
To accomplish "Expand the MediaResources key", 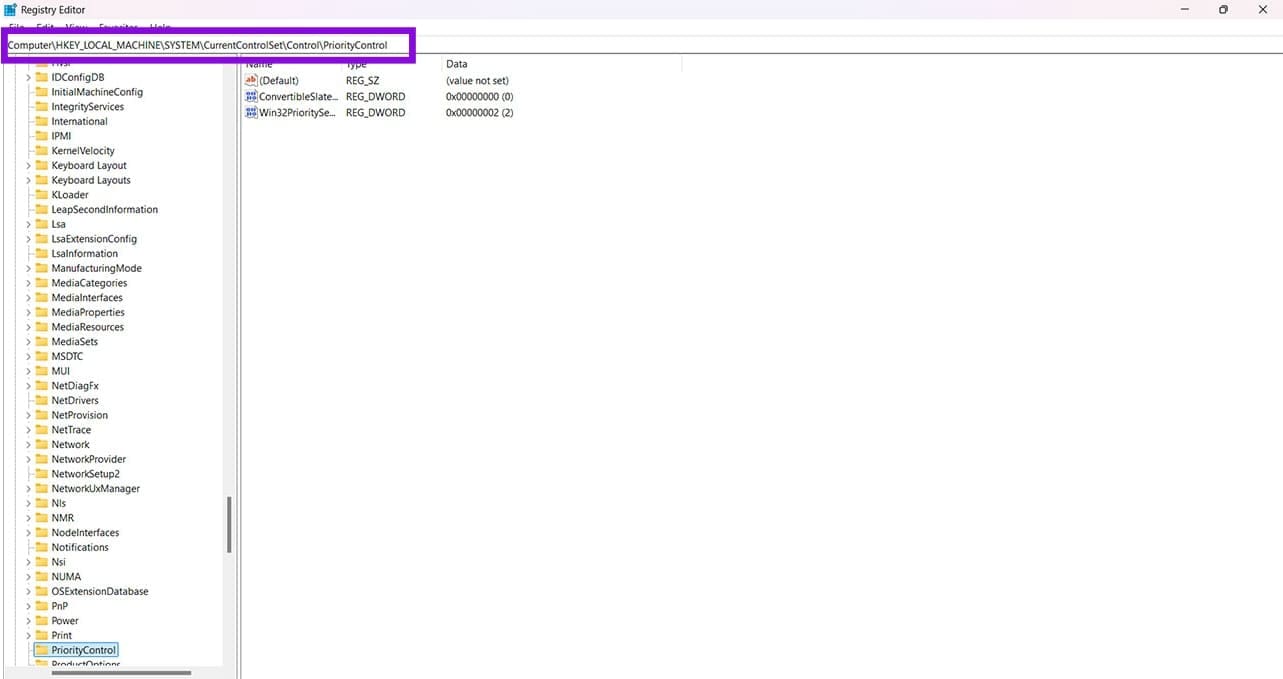I will 29,327.
